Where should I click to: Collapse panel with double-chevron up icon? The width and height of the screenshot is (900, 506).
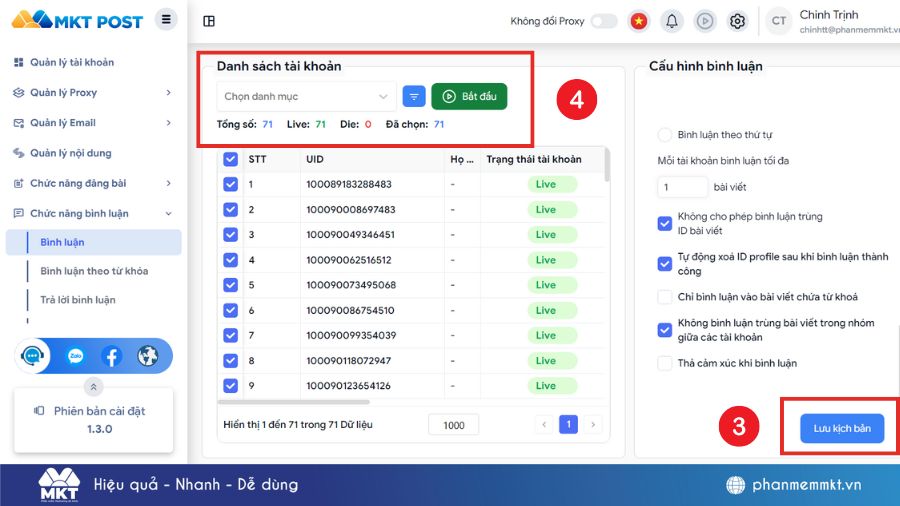(93, 387)
